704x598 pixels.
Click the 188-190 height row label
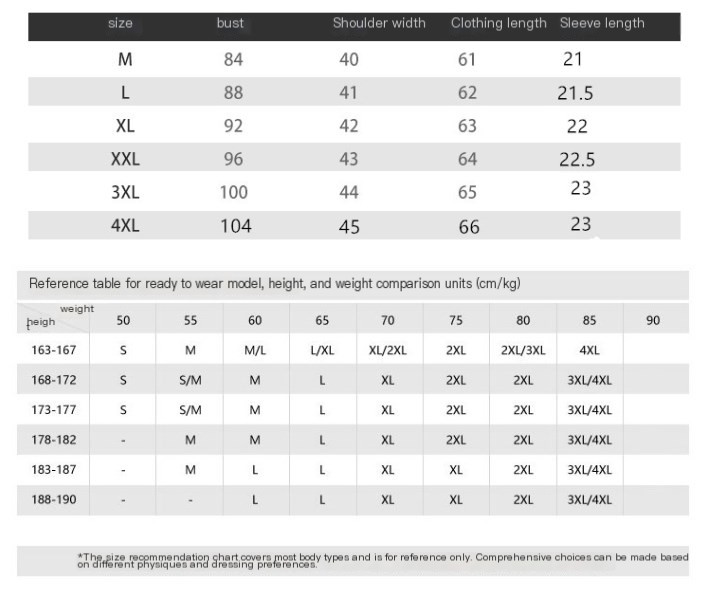[54, 499]
